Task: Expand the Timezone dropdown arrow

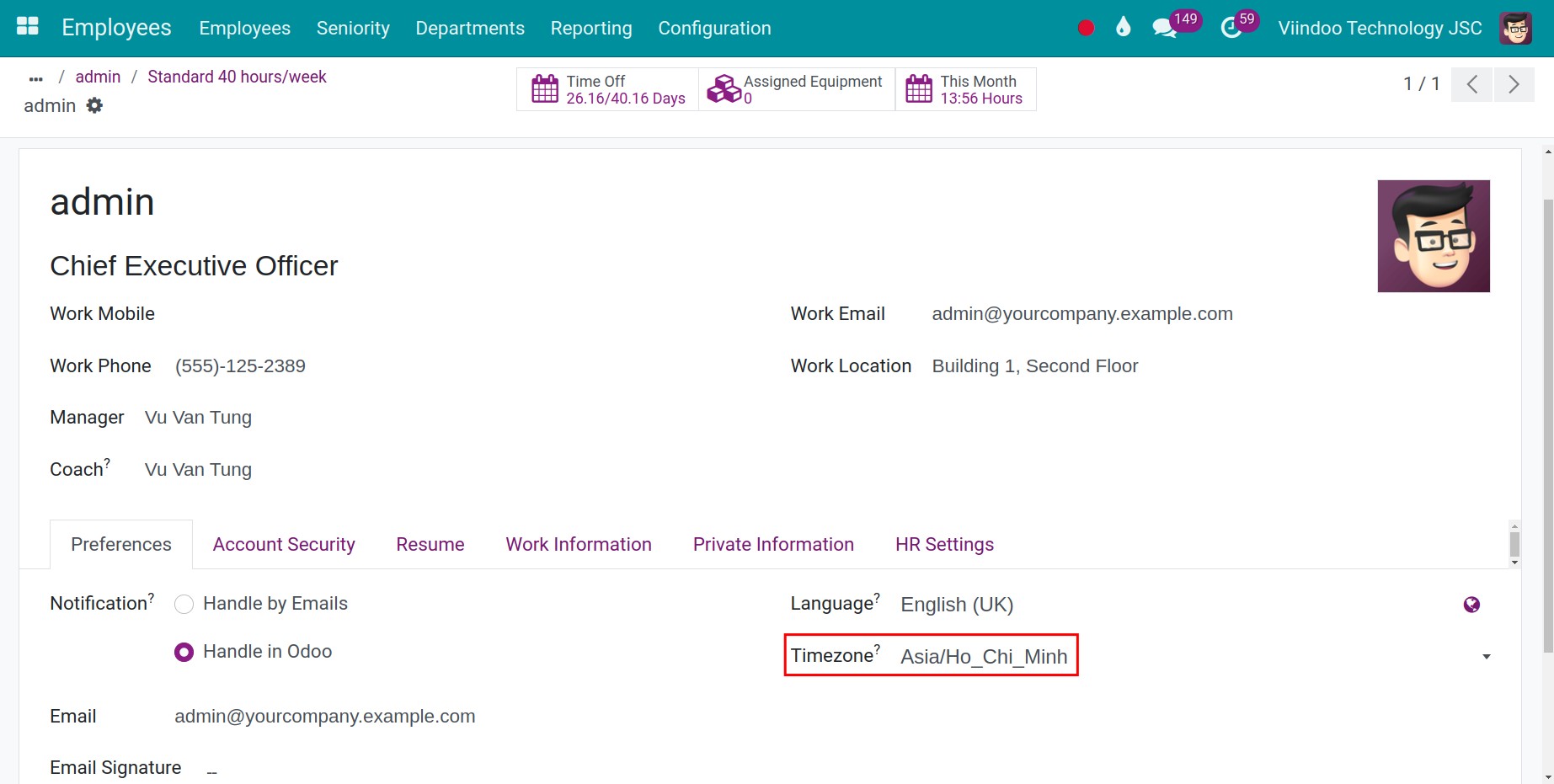Action: tap(1487, 657)
